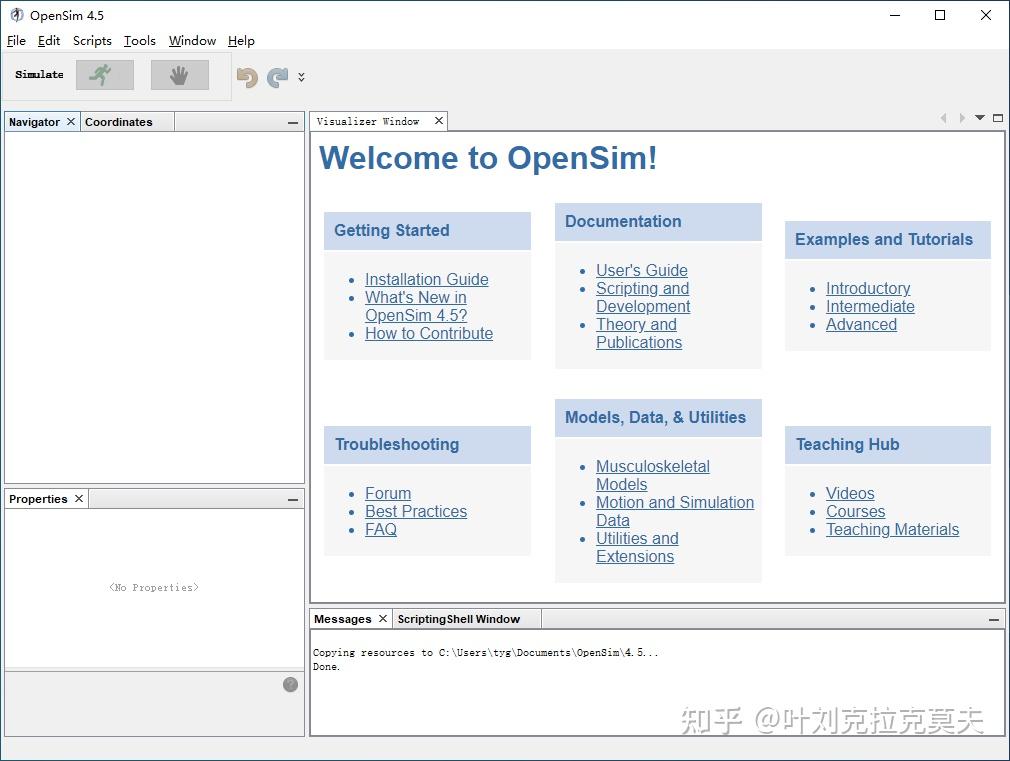Close the Navigator tab
Viewport: 1010px width, 761px height.
pos(70,121)
